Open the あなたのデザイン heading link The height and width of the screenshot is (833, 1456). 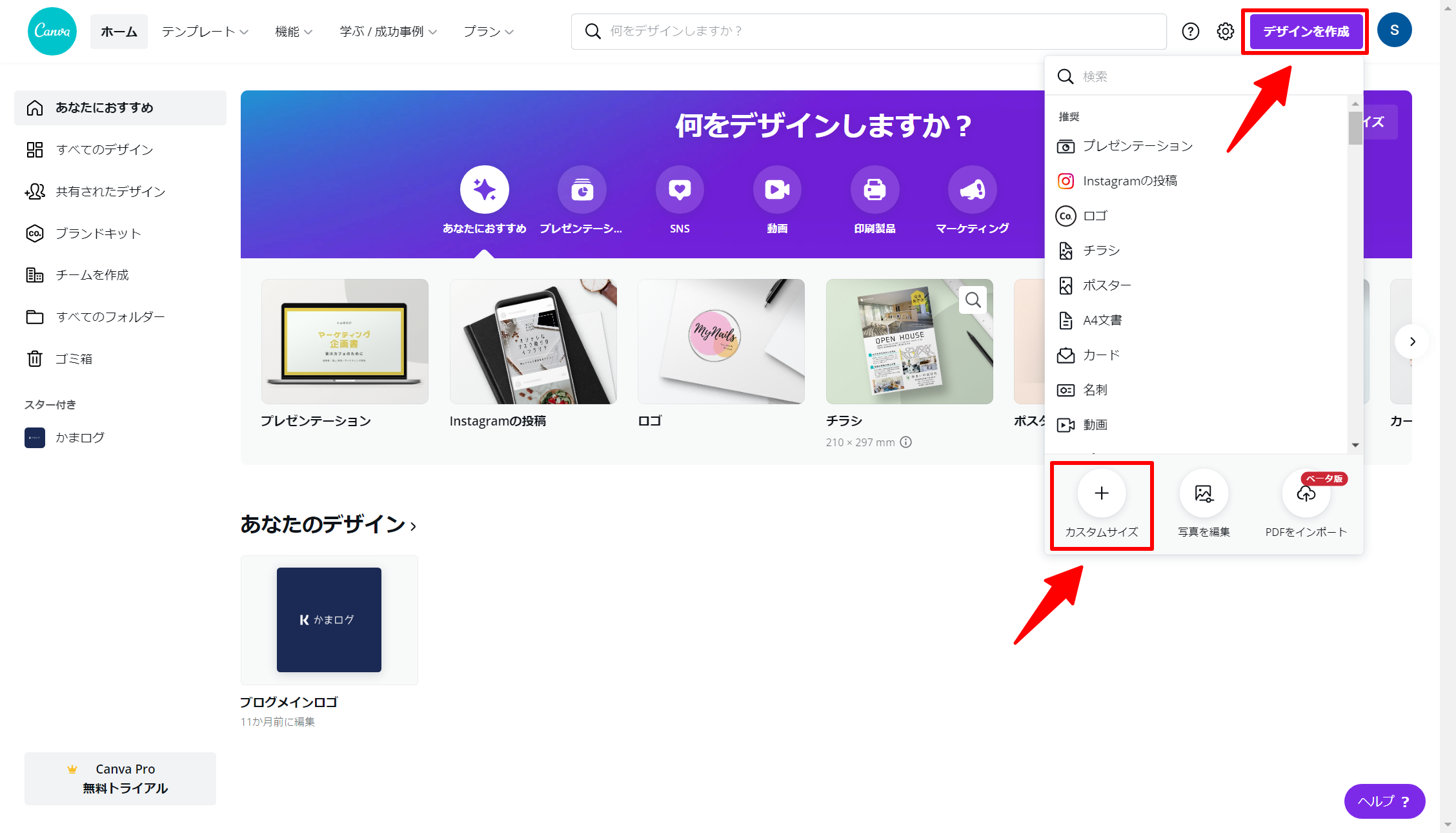329,524
